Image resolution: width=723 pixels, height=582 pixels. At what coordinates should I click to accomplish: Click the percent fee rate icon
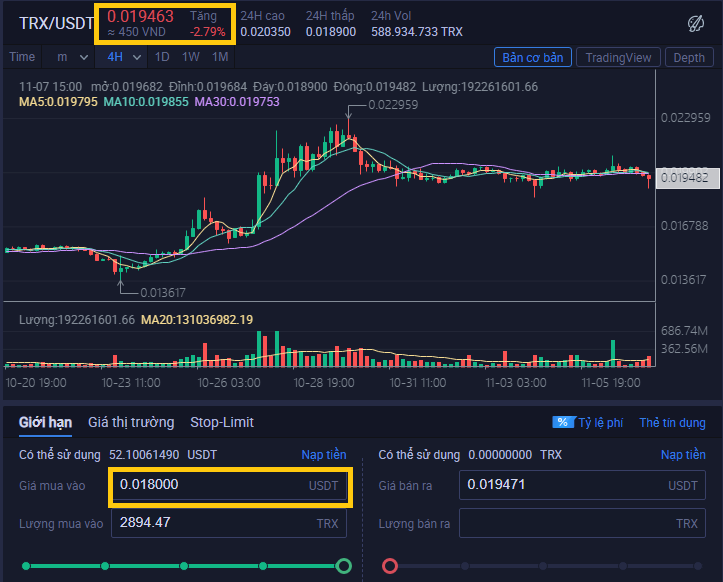(563, 422)
